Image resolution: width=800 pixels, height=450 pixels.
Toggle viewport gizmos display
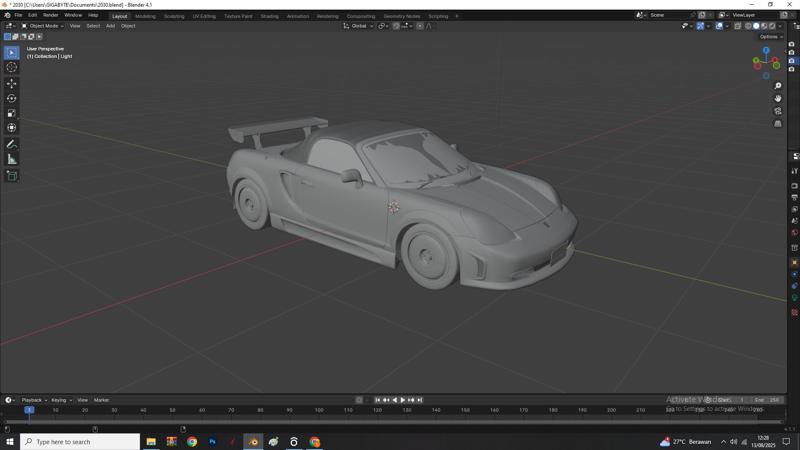pos(701,26)
